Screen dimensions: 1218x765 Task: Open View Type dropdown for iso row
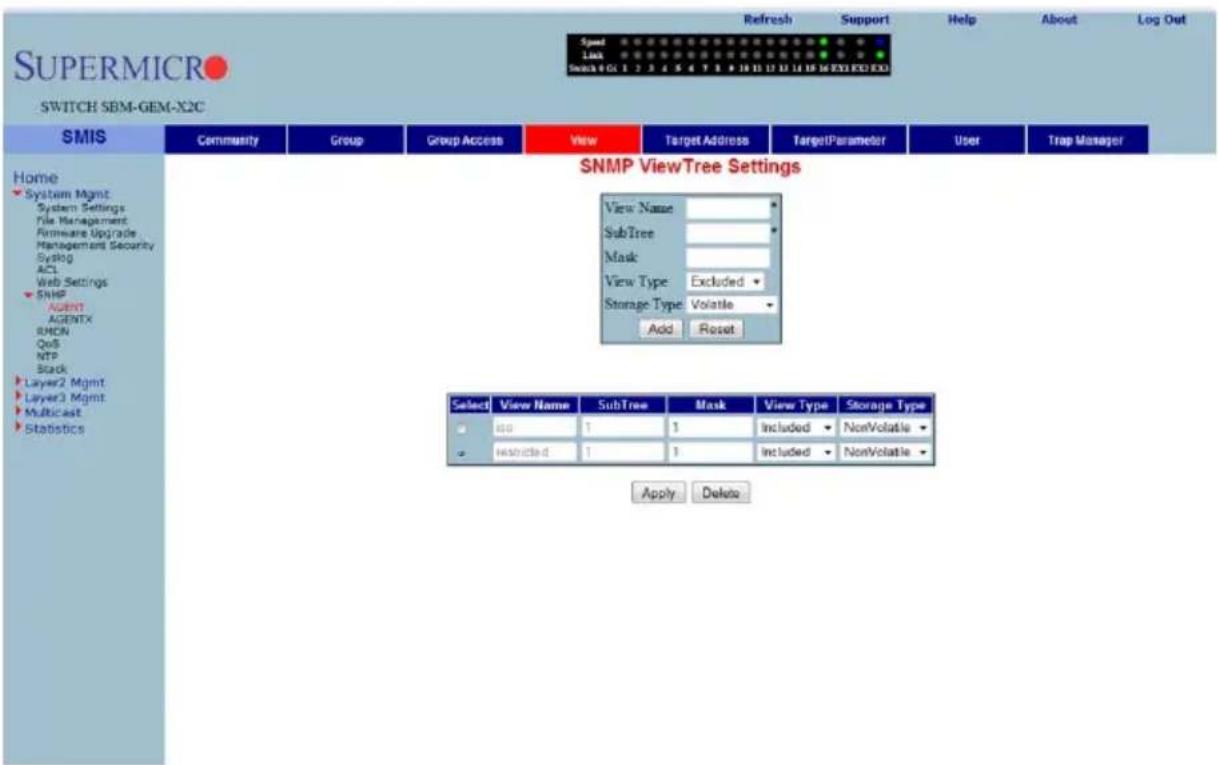click(x=796, y=427)
